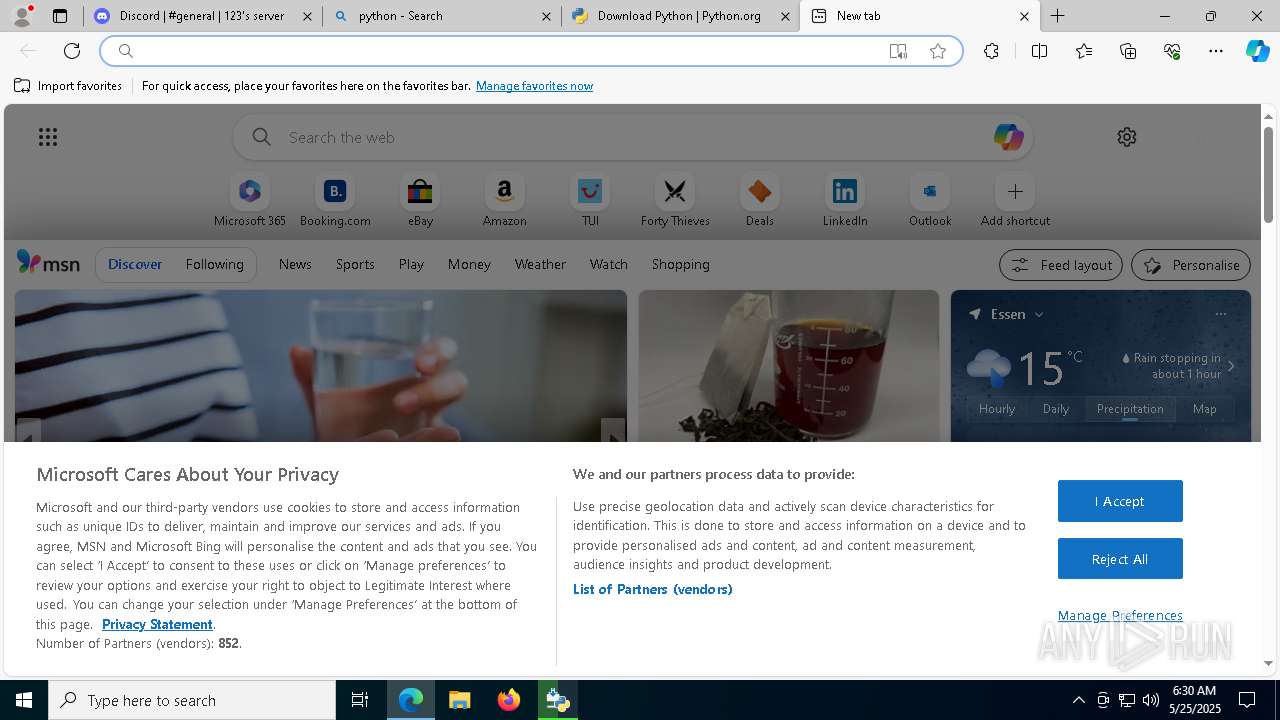Open page settings gear icon
The height and width of the screenshot is (720, 1280).
click(x=1127, y=137)
